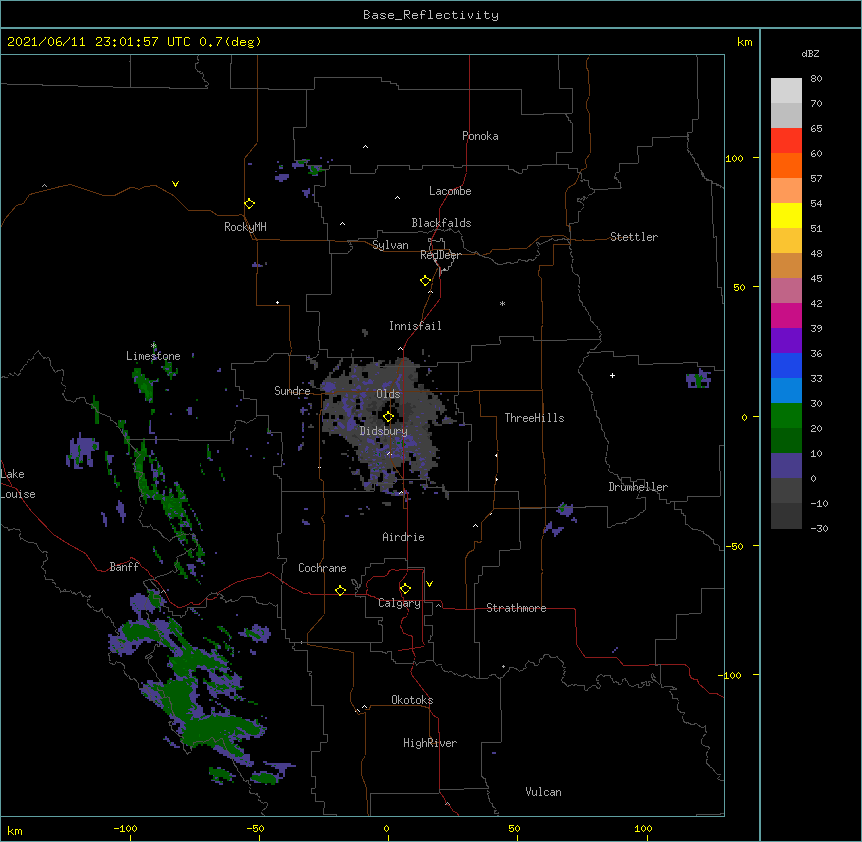Click the Sundre label

coord(292,391)
